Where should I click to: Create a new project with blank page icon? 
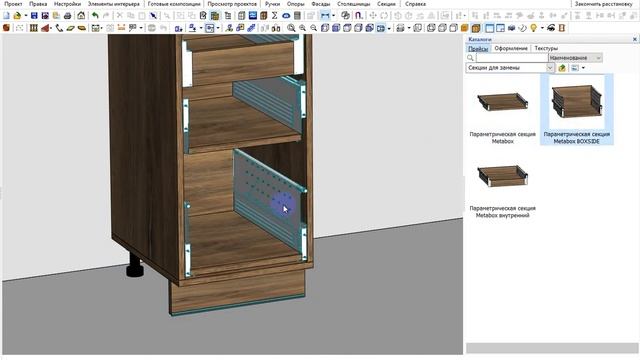click(7, 16)
